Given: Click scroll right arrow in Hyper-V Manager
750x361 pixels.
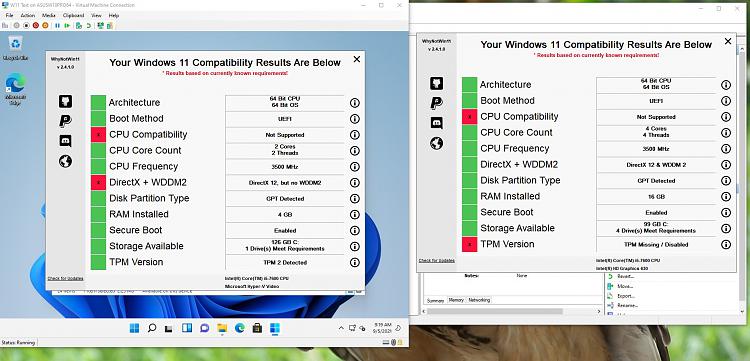Looking at the screenshot, I should point(600,311).
